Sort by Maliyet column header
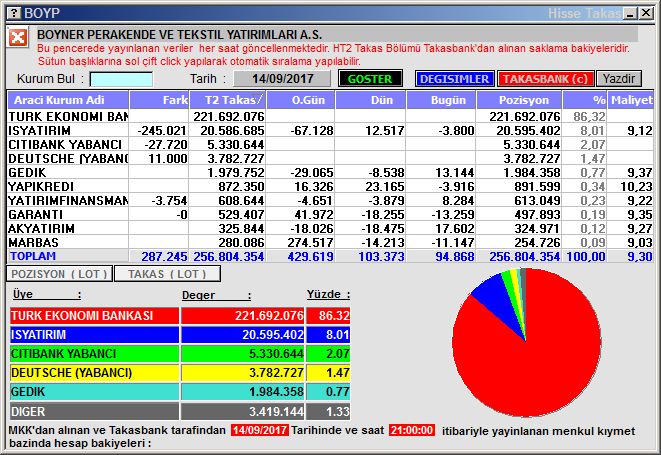Image resolution: width=661 pixels, height=455 pixels. click(631, 100)
